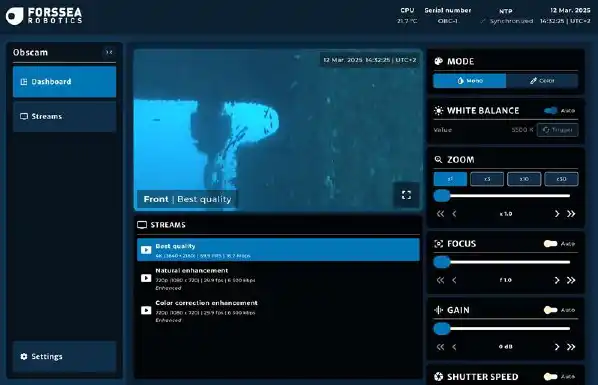Click the header date and time
598x385 pixels.
point(565,16)
